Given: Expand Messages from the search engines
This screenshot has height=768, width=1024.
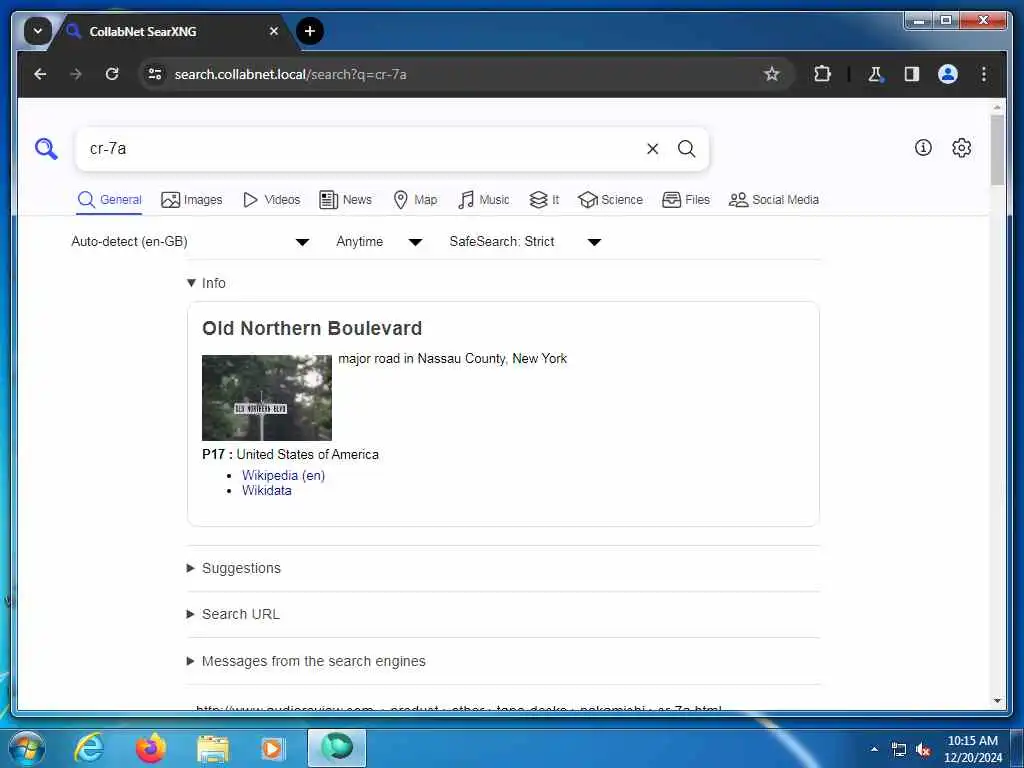Looking at the screenshot, I should (306, 661).
